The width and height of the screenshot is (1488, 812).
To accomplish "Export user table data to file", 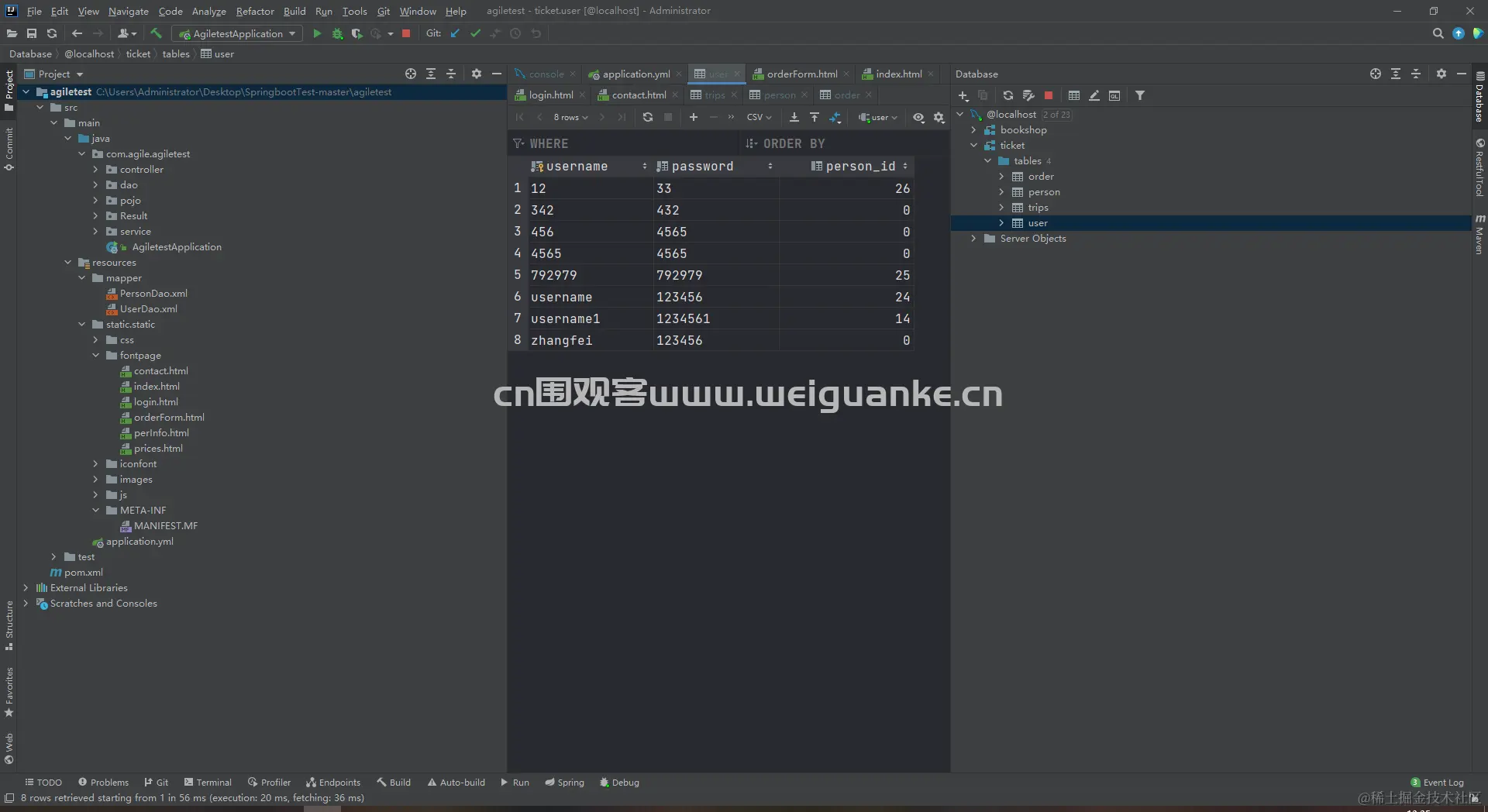I will point(794,117).
